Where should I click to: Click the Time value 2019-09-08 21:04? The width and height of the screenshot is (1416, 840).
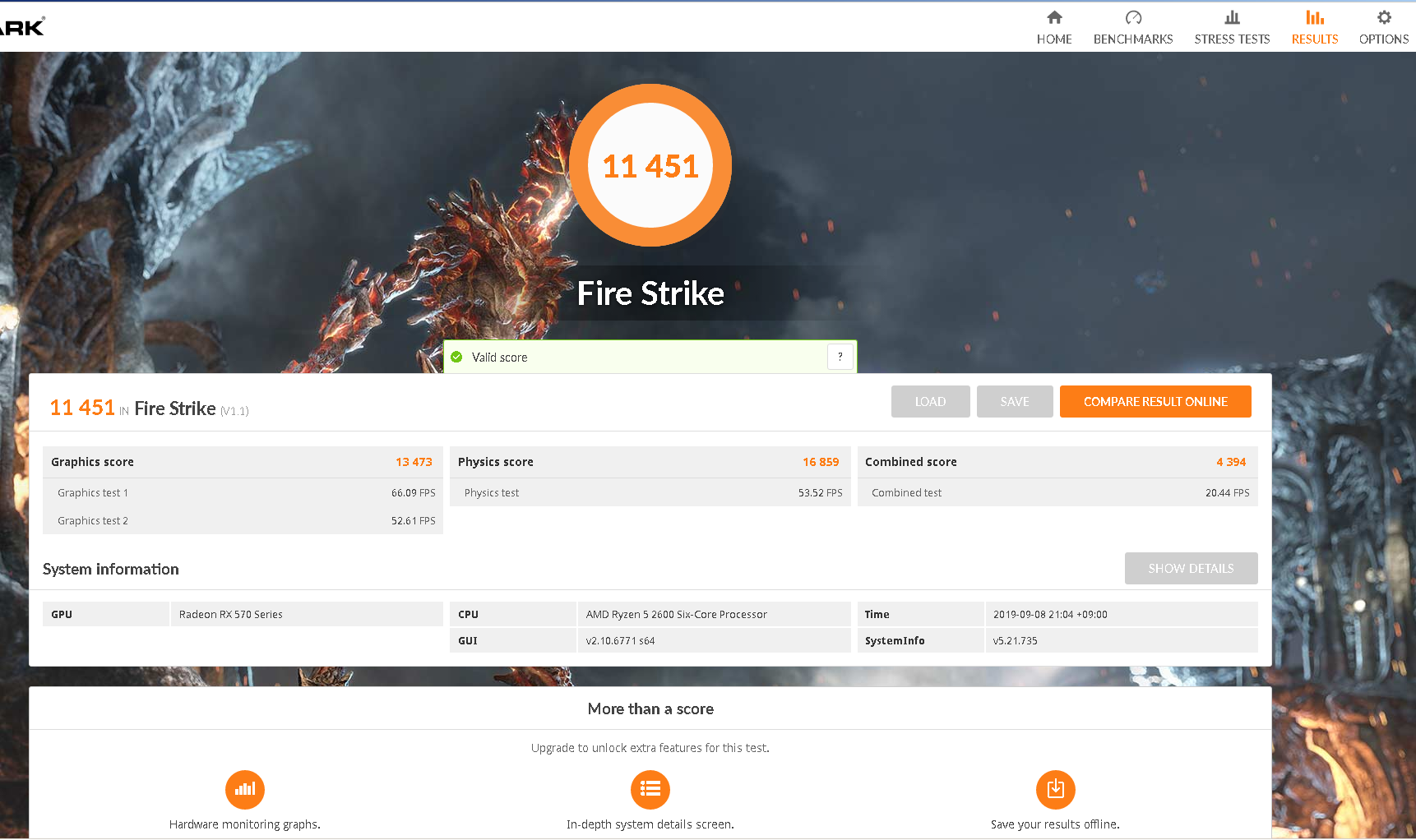[1050, 614]
